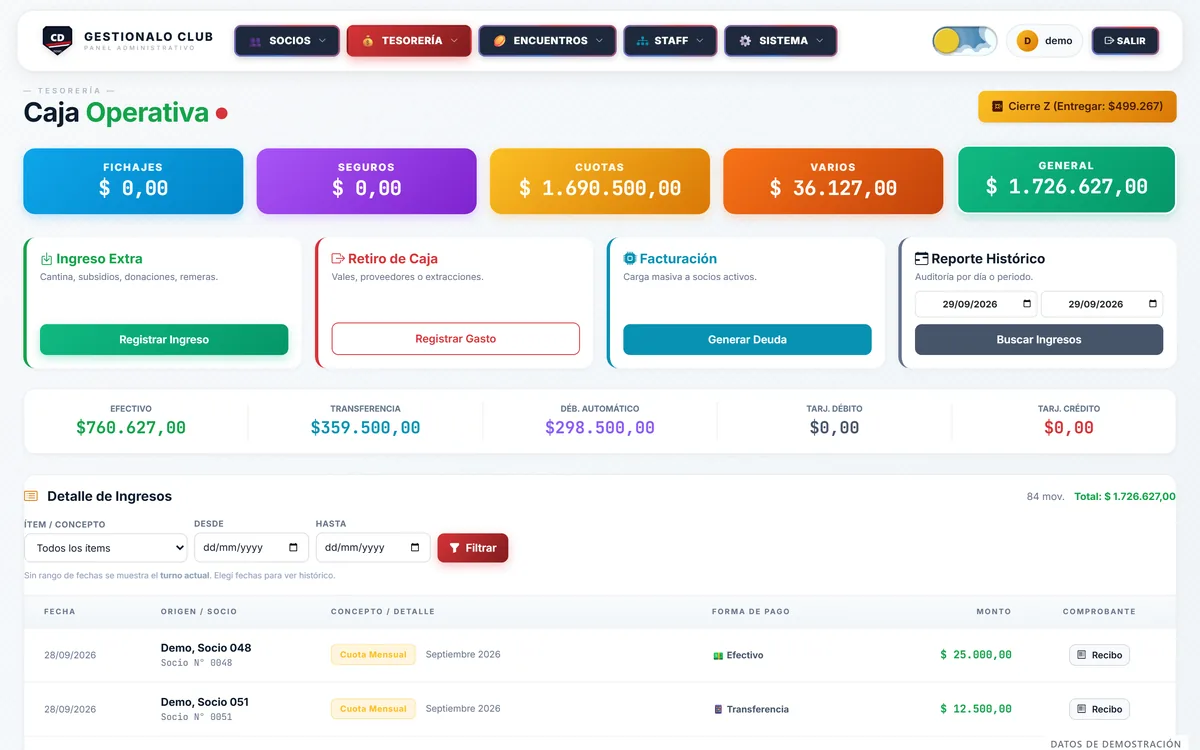Expand the Staff menu chevron

700,41
